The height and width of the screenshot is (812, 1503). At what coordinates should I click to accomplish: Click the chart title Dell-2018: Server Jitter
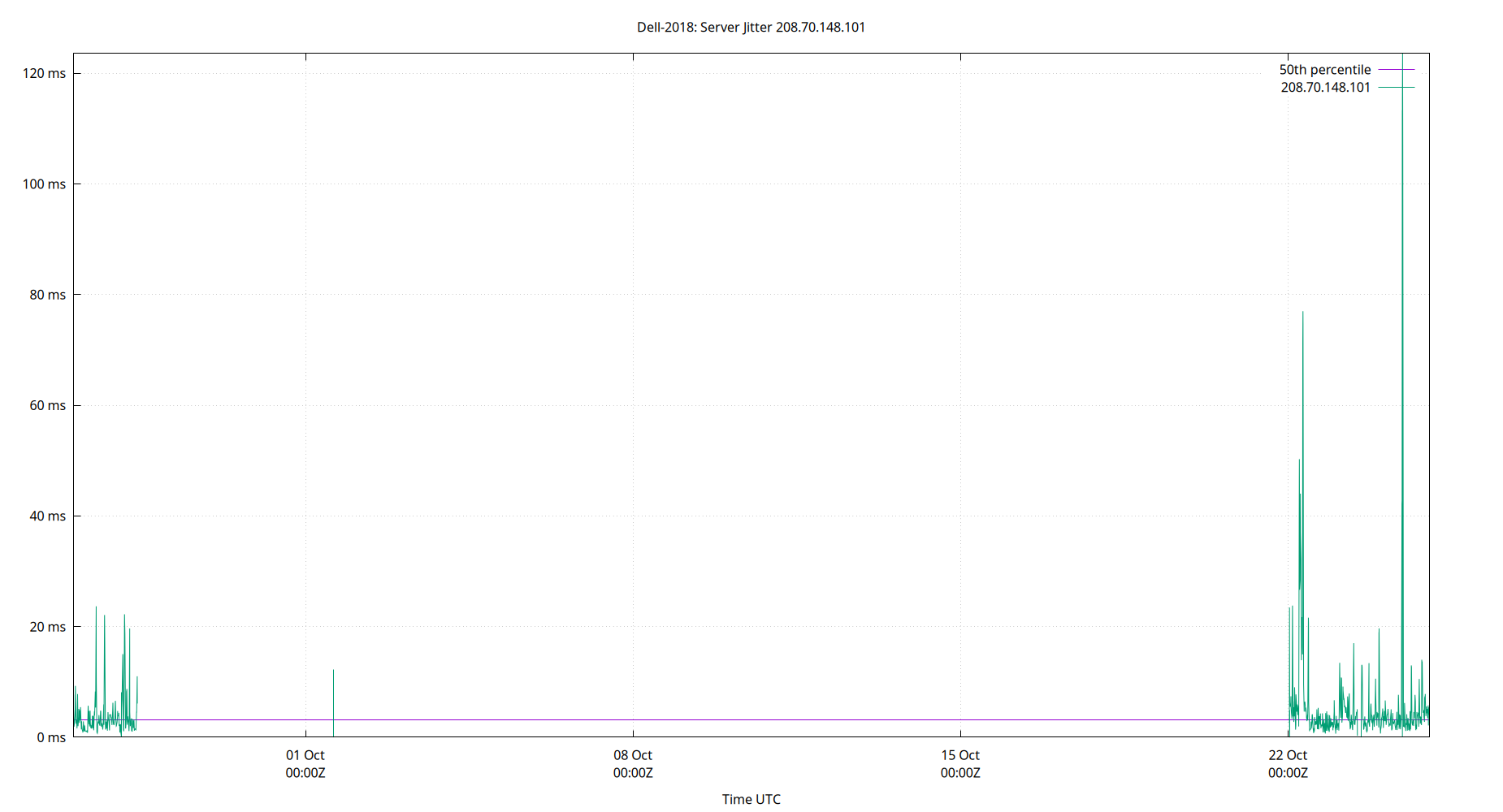(751, 27)
